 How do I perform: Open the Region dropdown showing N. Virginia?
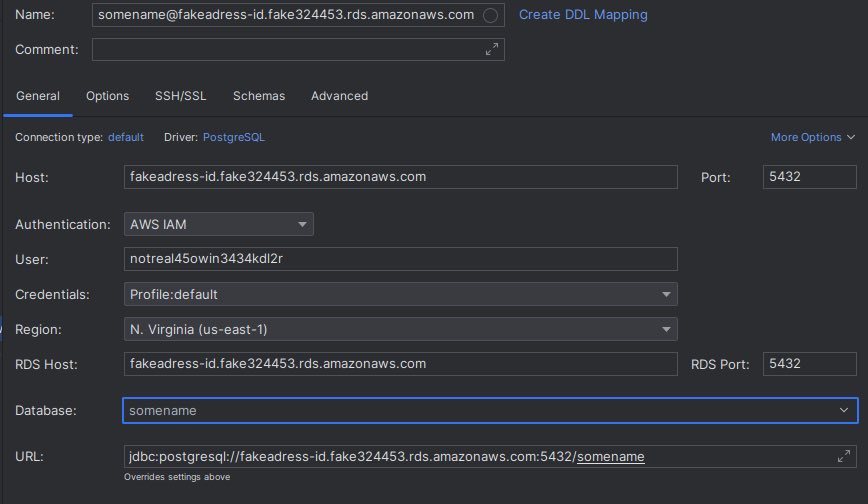[x=400, y=330]
